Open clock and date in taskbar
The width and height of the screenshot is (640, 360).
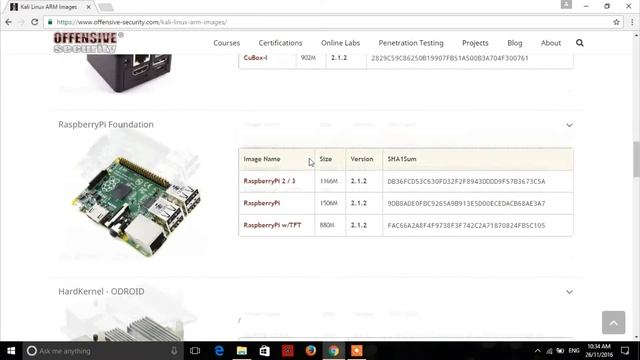[599, 351]
